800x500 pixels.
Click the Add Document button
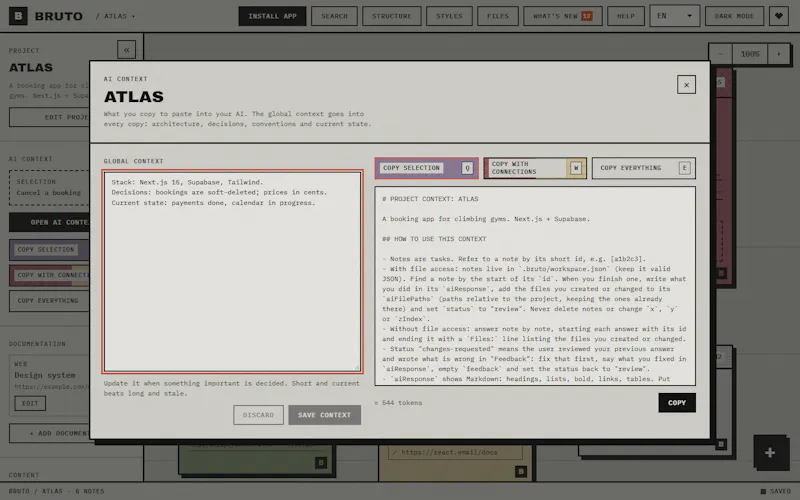click(x=49, y=433)
